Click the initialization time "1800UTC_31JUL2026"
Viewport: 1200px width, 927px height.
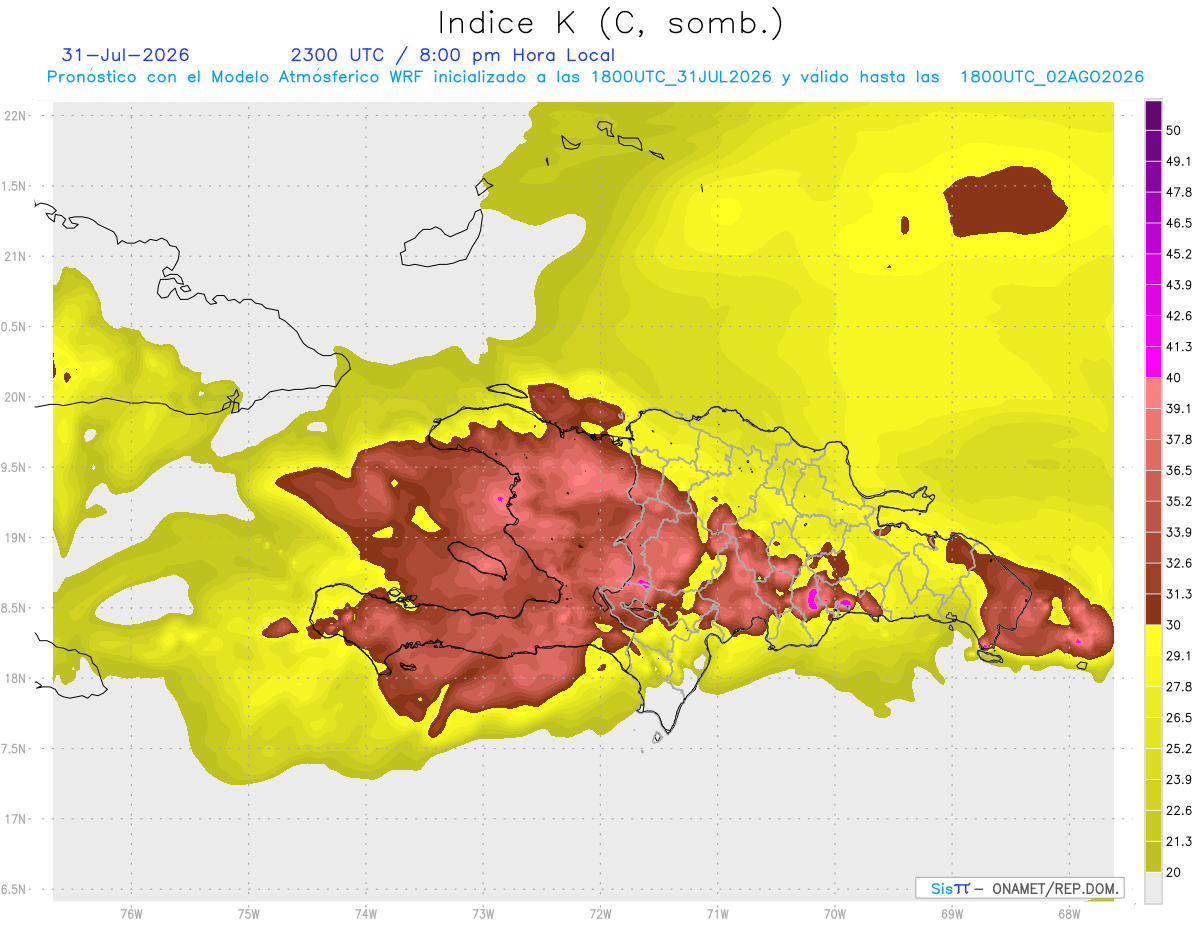pos(681,77)
